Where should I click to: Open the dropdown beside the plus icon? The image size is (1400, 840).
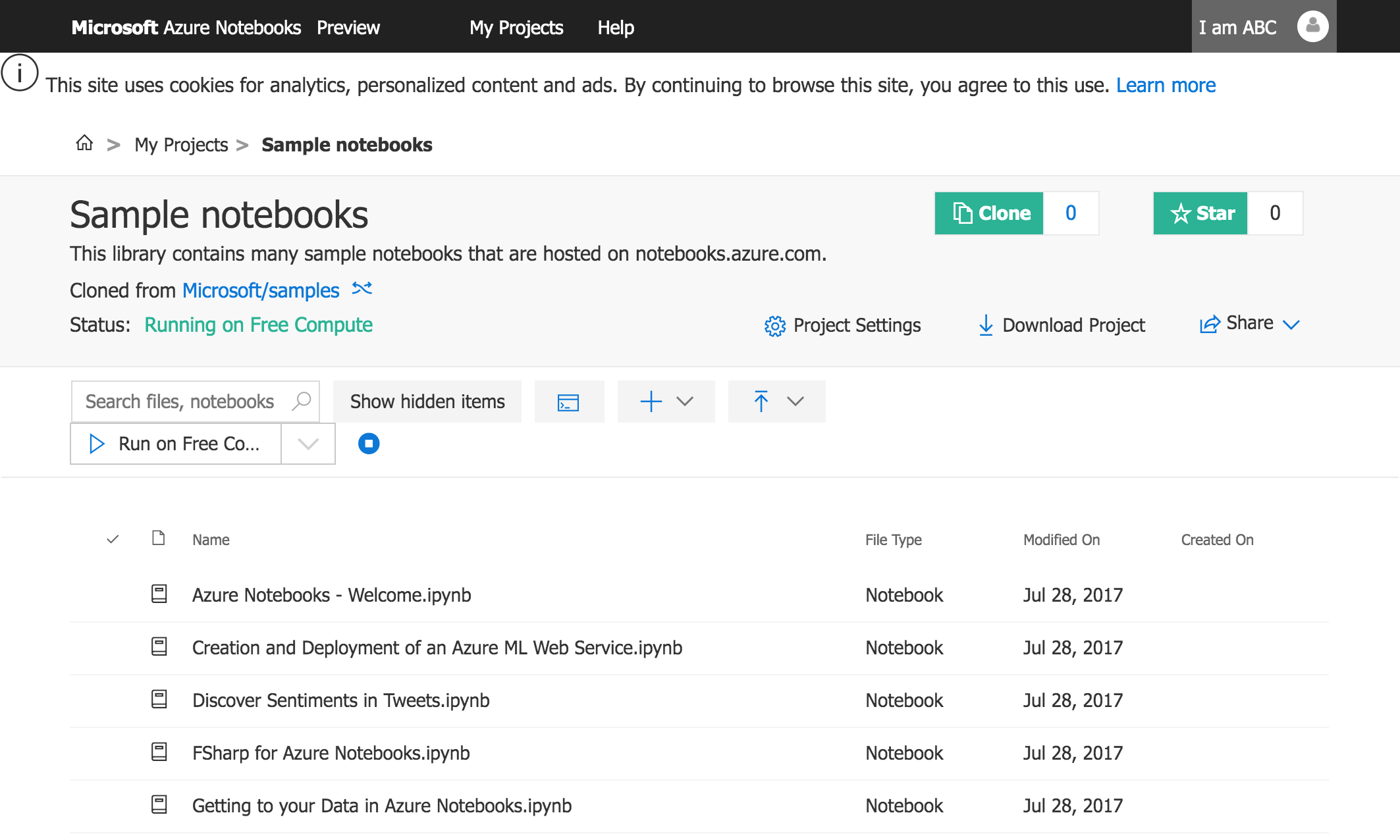(x=685, y=402)
